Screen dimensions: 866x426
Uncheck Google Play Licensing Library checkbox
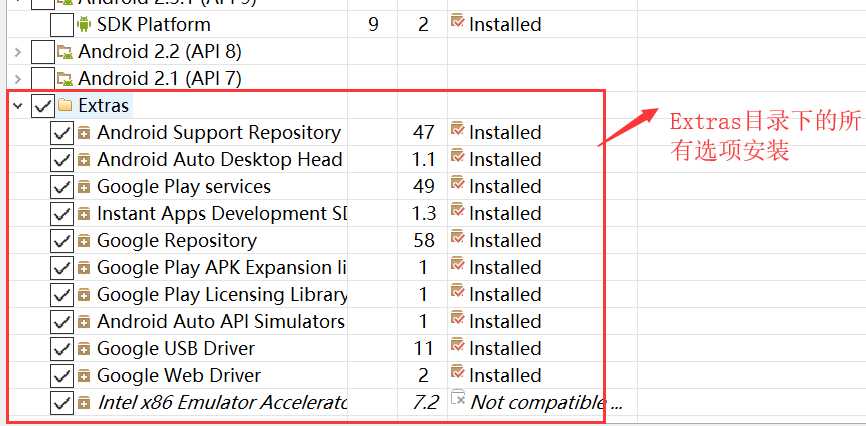point(61,295)
